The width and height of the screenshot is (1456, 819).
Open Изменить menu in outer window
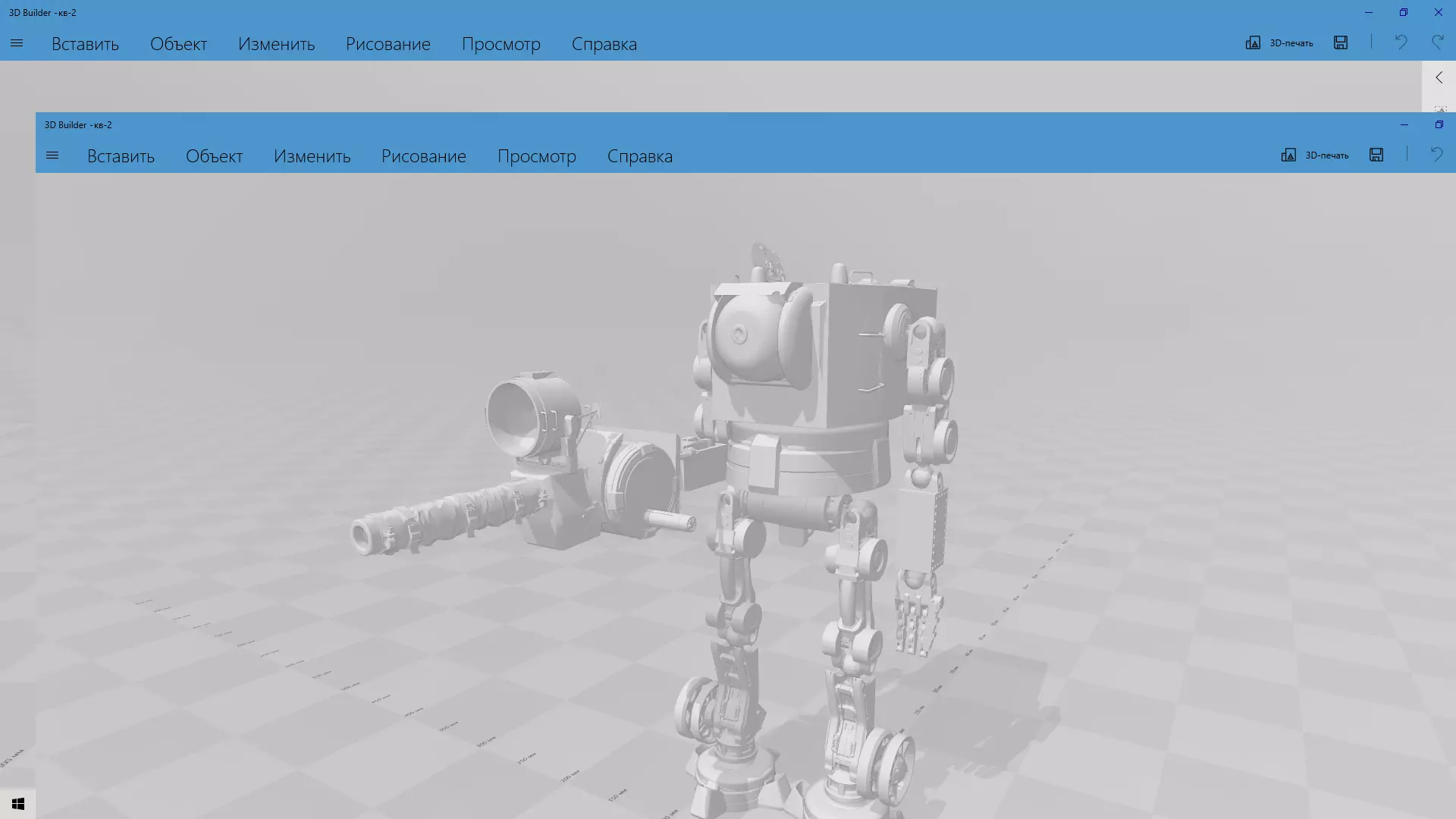(276, 44)
